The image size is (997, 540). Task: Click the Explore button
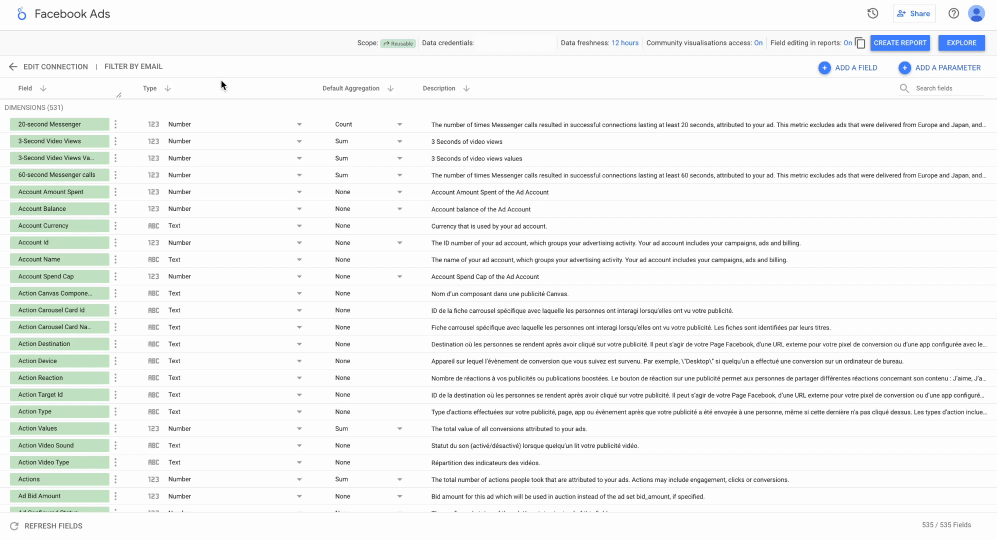pyautogui.click(x=961, y=43)
